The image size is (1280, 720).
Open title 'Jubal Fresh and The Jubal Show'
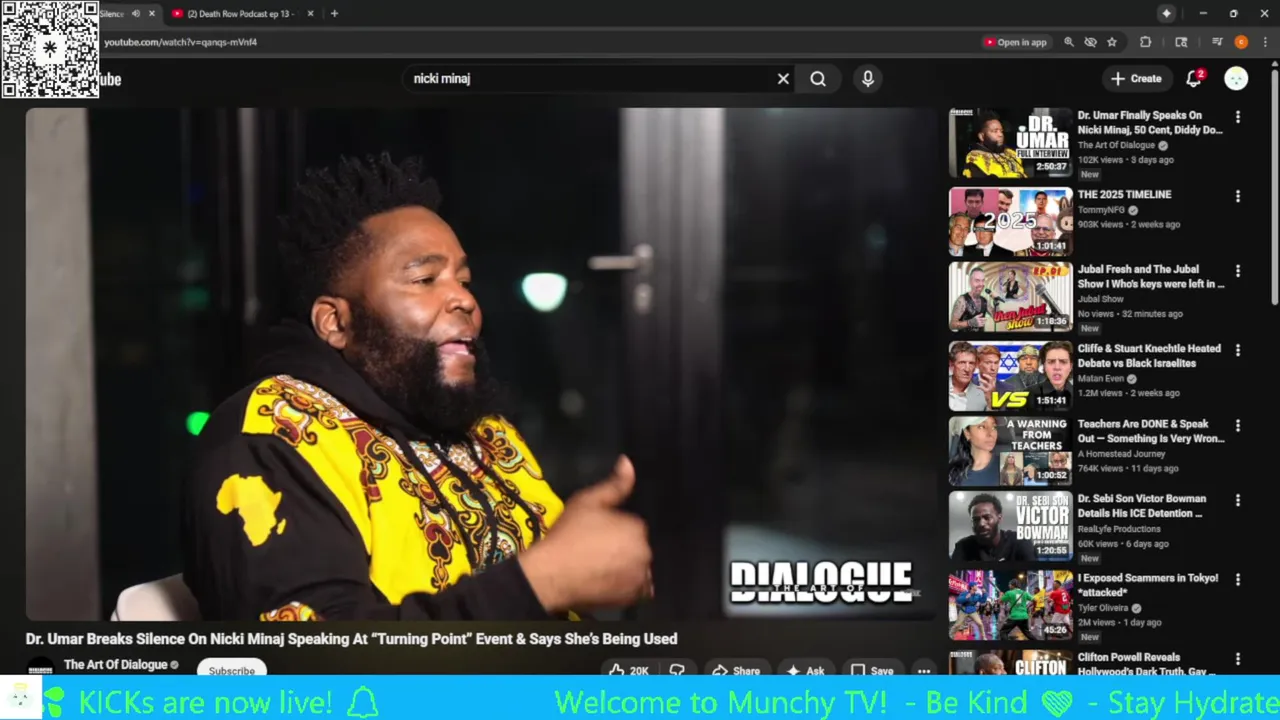point(1151,276)
